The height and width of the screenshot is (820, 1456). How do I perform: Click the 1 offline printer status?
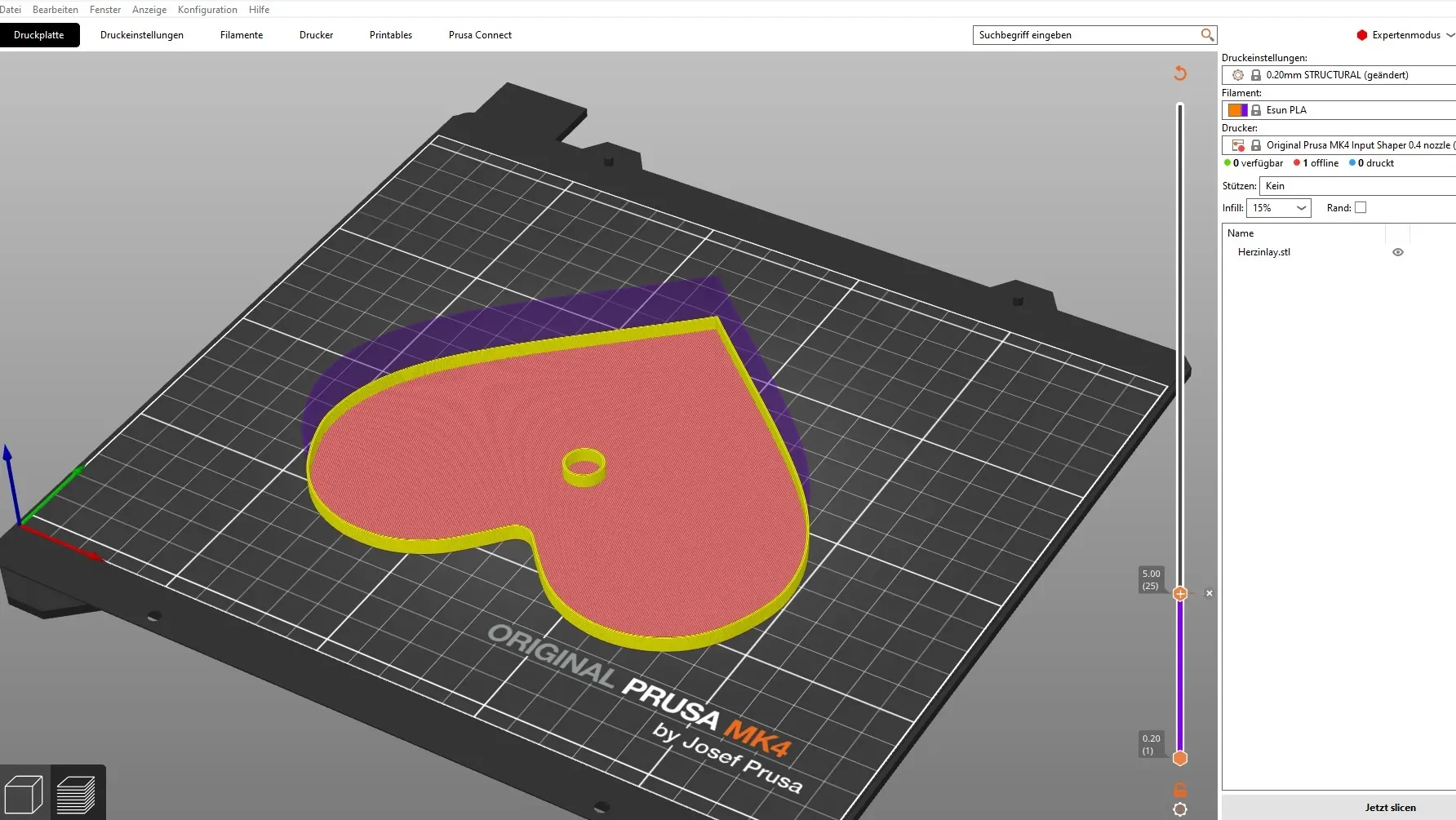click(1316, 163)
